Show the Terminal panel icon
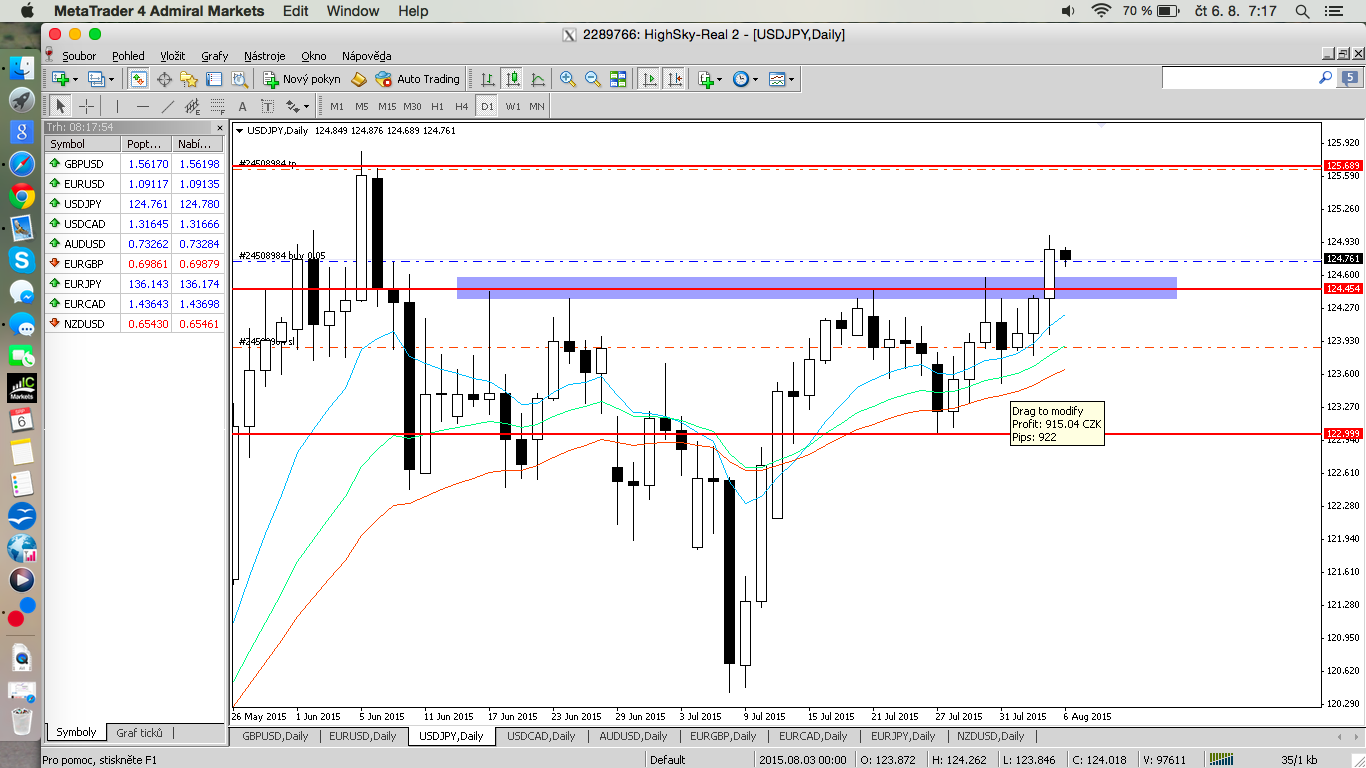The width and height of the screenshot is (1366, 768). point(214,79)
